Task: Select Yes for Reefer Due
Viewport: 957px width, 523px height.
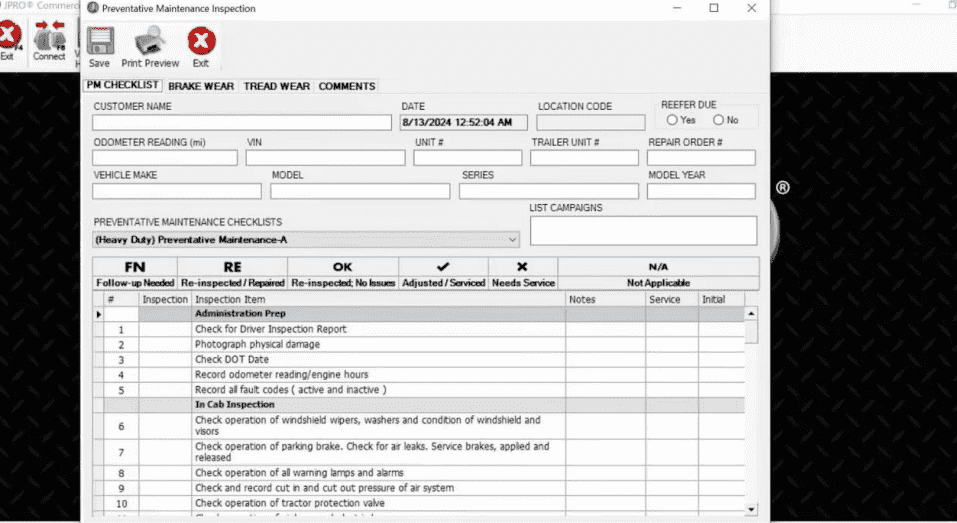Action: point(672,120)
